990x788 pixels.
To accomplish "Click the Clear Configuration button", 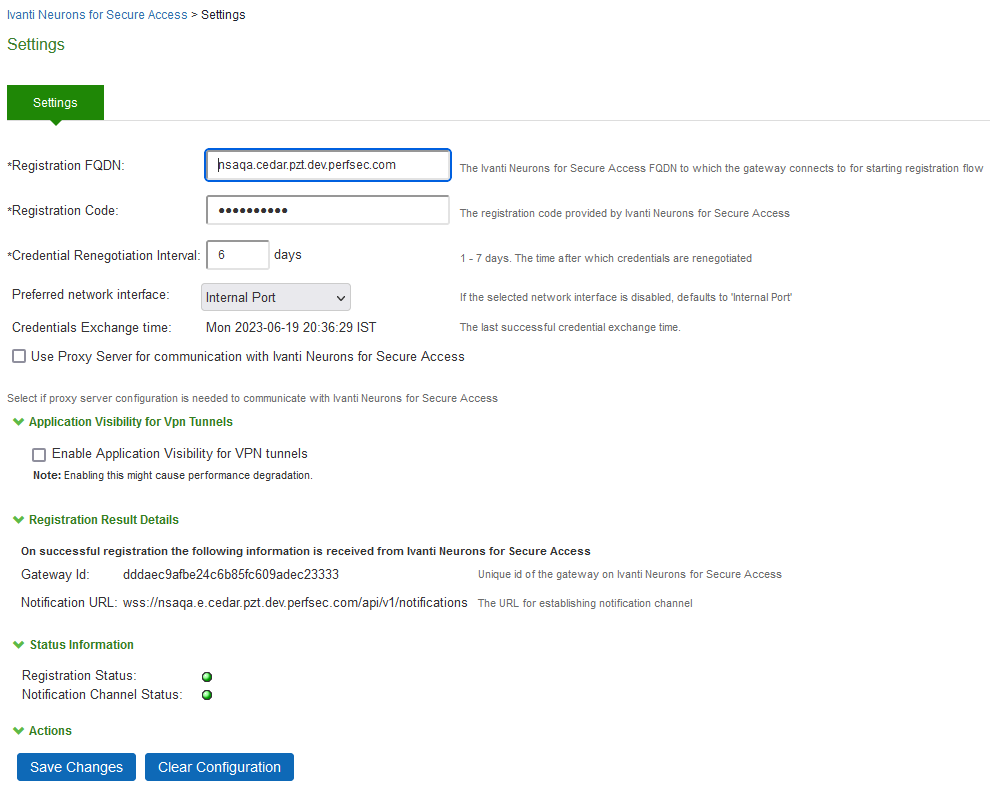I will tap(219, 767).
